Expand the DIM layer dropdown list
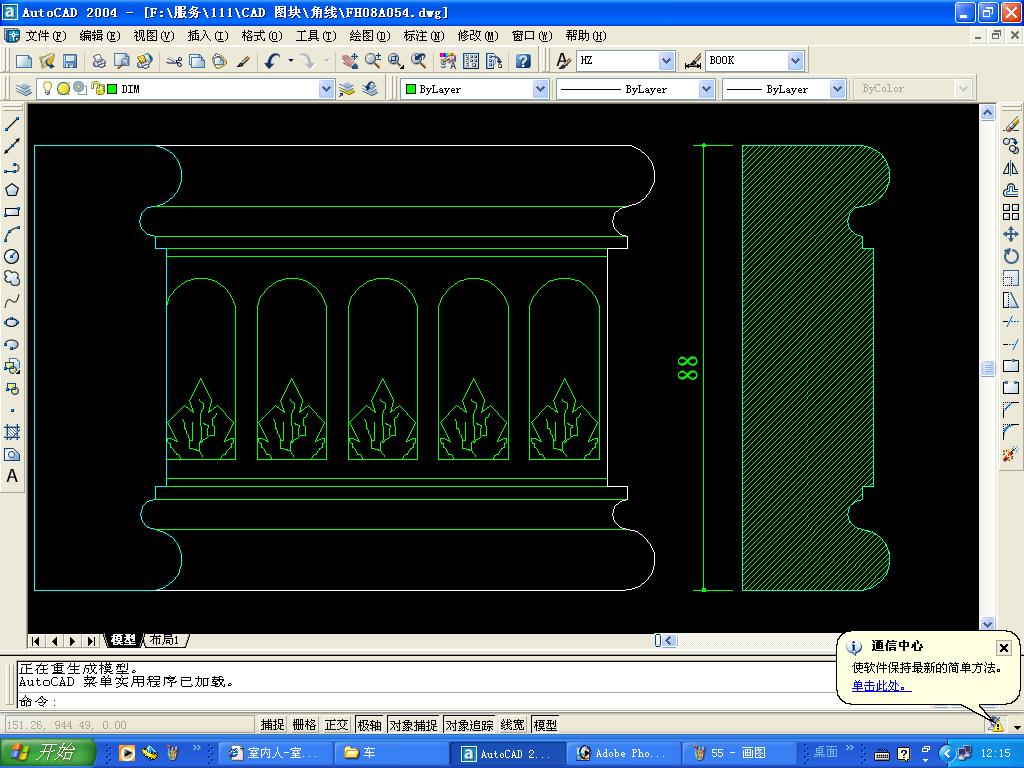Screen dimensions: 1024x768 326,89
